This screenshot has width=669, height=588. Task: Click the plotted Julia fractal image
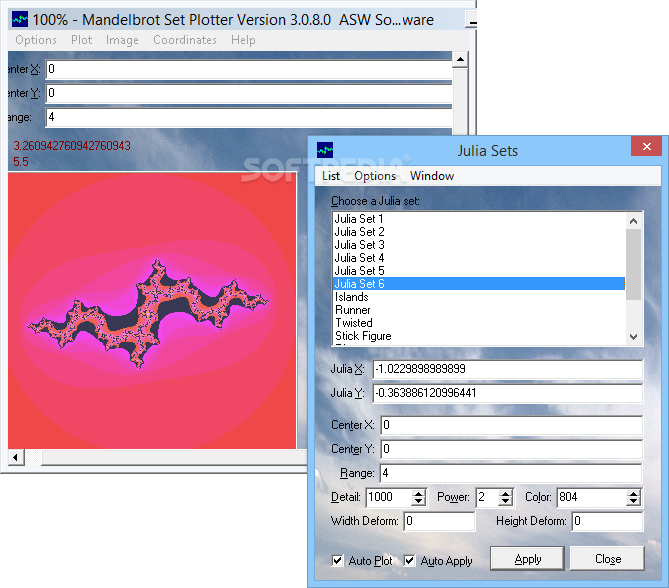[x=152, y=310]
